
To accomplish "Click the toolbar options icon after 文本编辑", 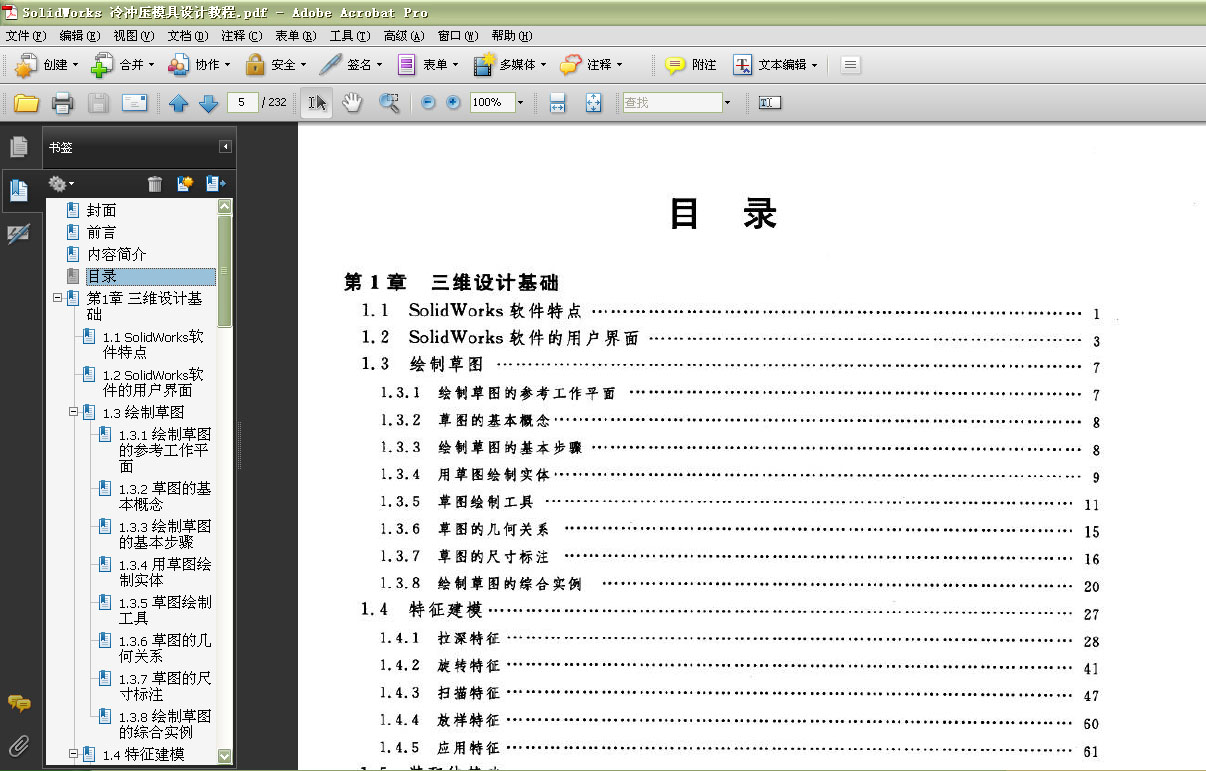I will tap(850, 65).
